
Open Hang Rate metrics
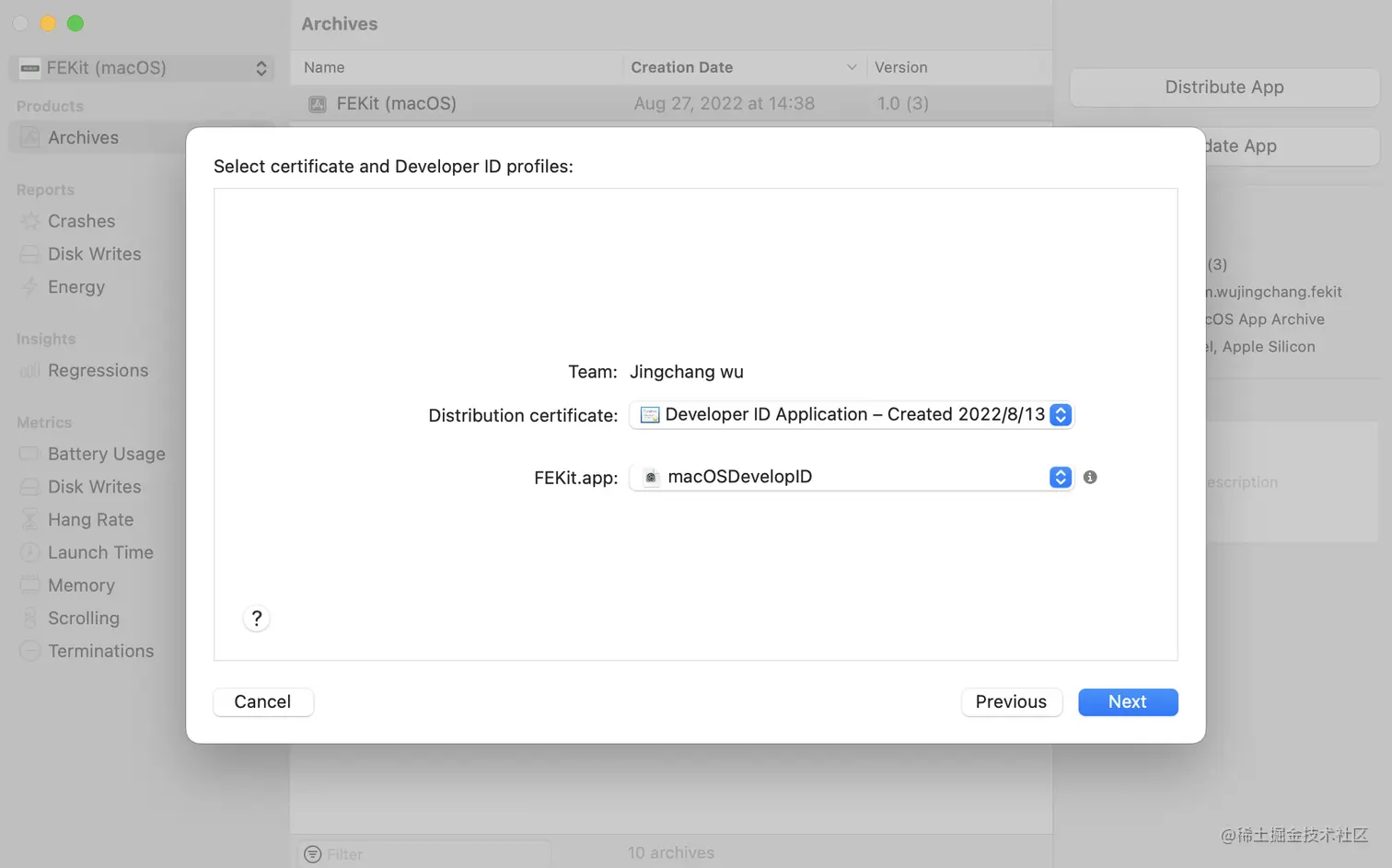coord(90,520)
